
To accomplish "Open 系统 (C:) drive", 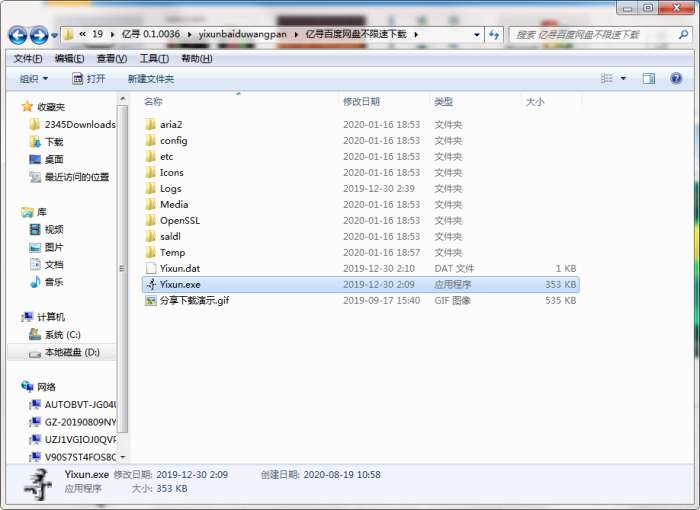I will pyautogui.click(x=54, y=334).
